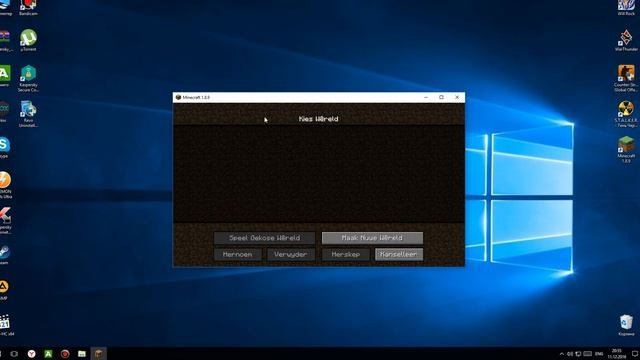This screenshot has height=360, width=640.
Task: Open the Counter-Strike Global Offensive shortcut
Action: click(626, 78)
